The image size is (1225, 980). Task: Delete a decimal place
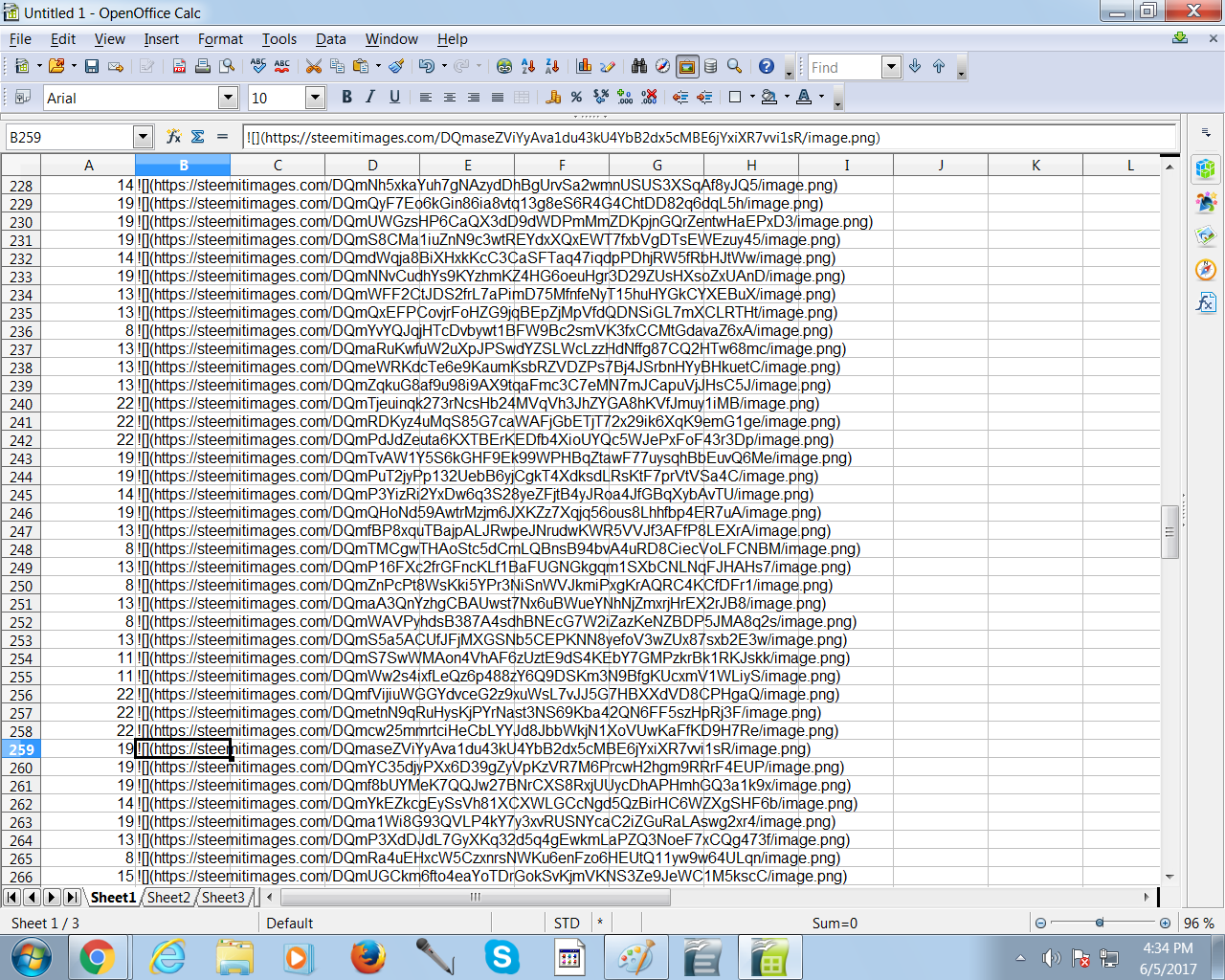coord(649,97)
